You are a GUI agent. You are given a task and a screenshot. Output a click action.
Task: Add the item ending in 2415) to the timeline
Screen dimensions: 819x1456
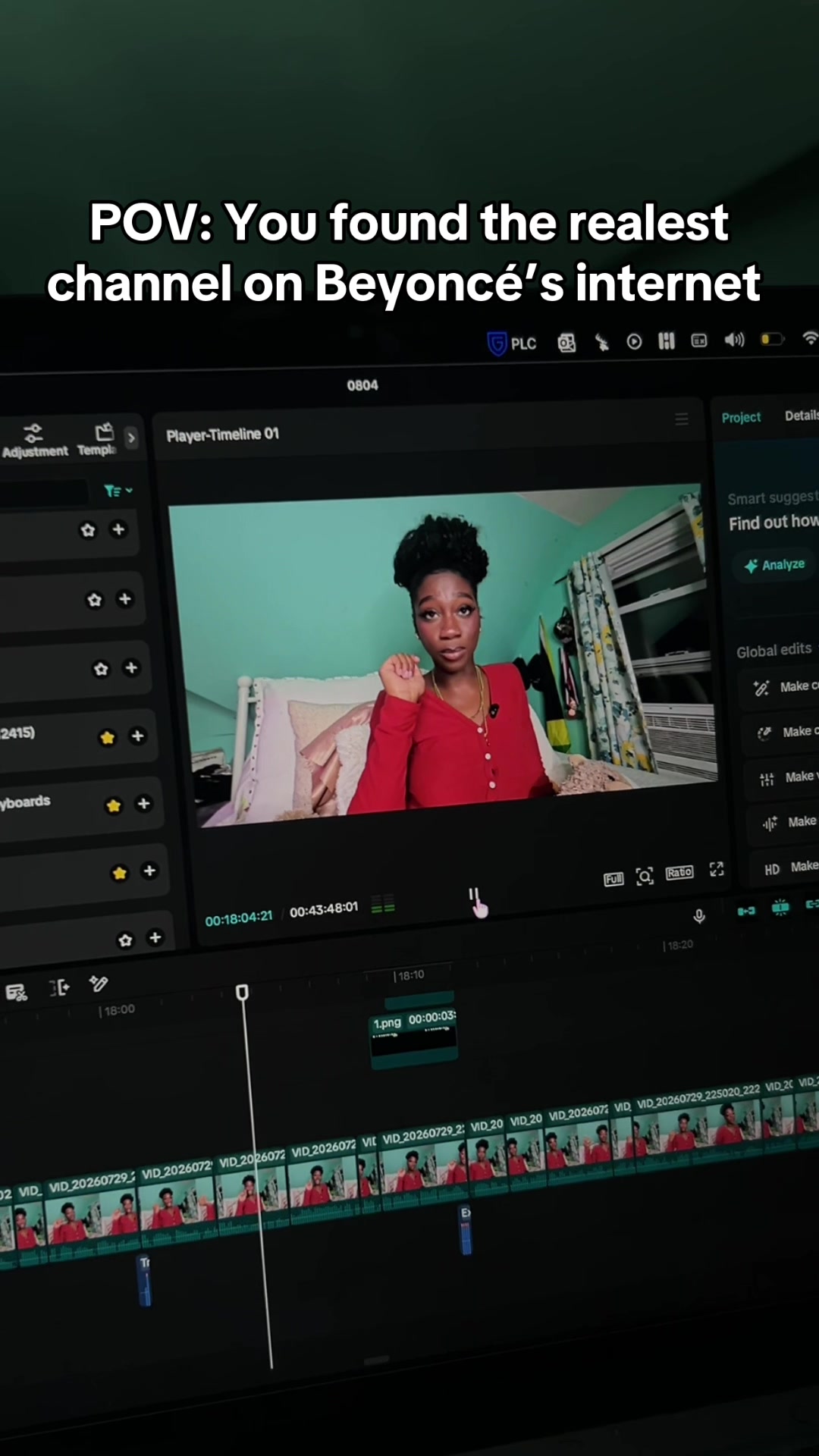(x=137, y=736)
